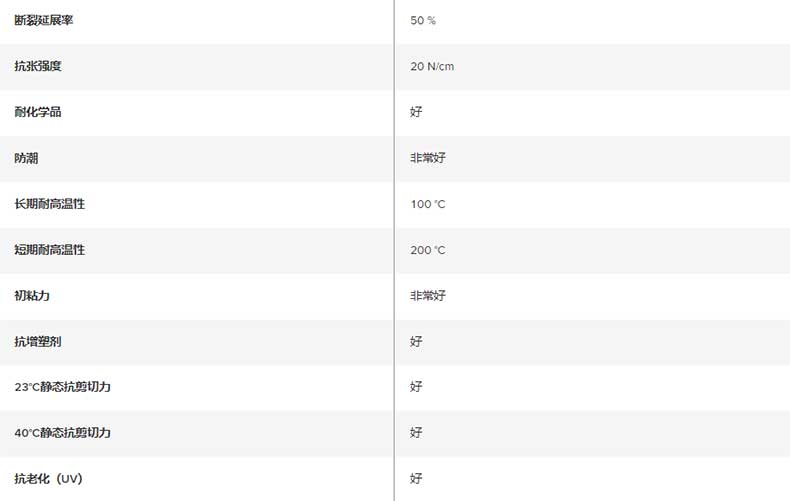Click the 好 value beside 耐化学品

(x=416, y=112)
